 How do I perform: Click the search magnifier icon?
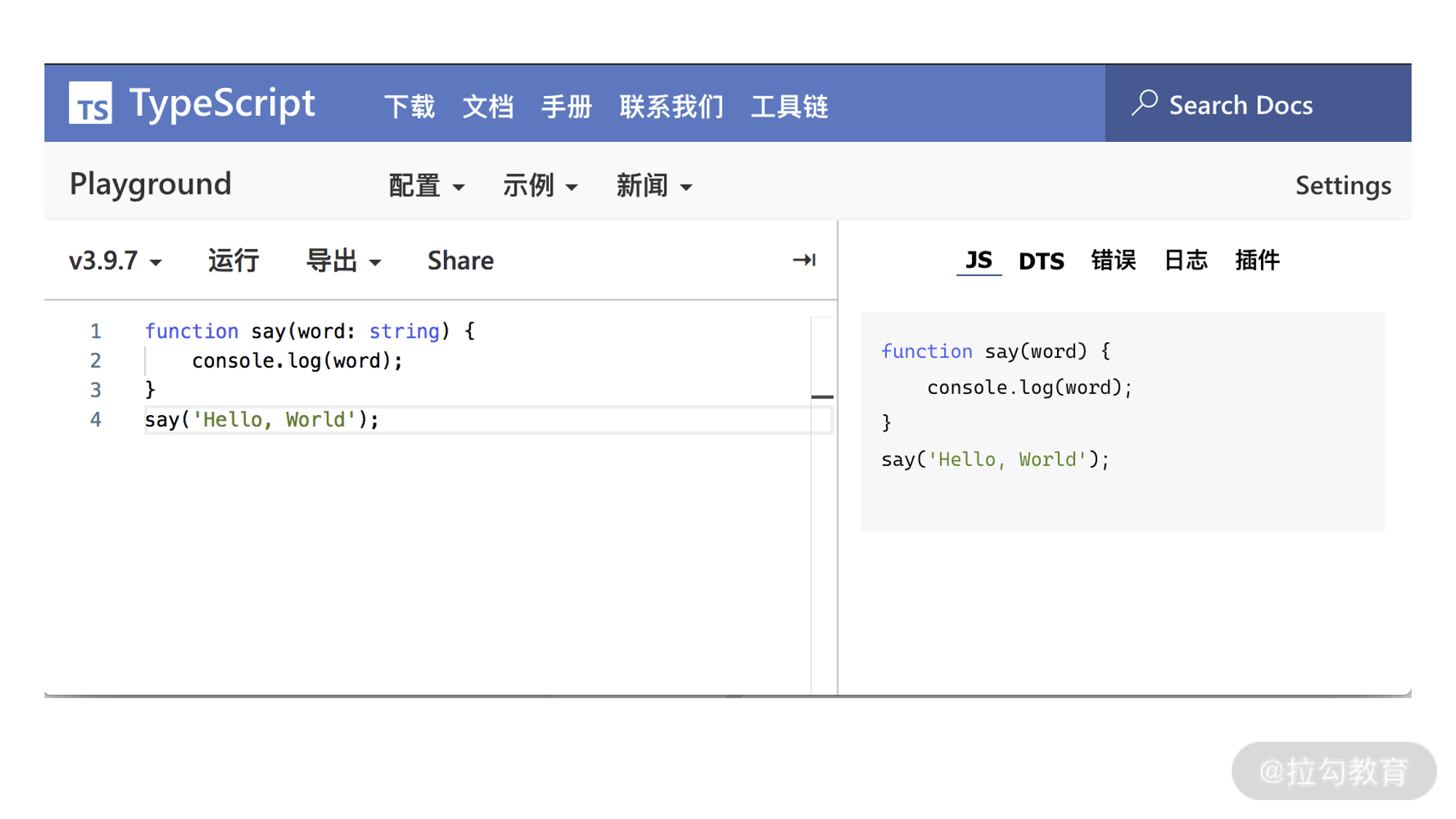pyautogui.click(x=1144, y=103)
